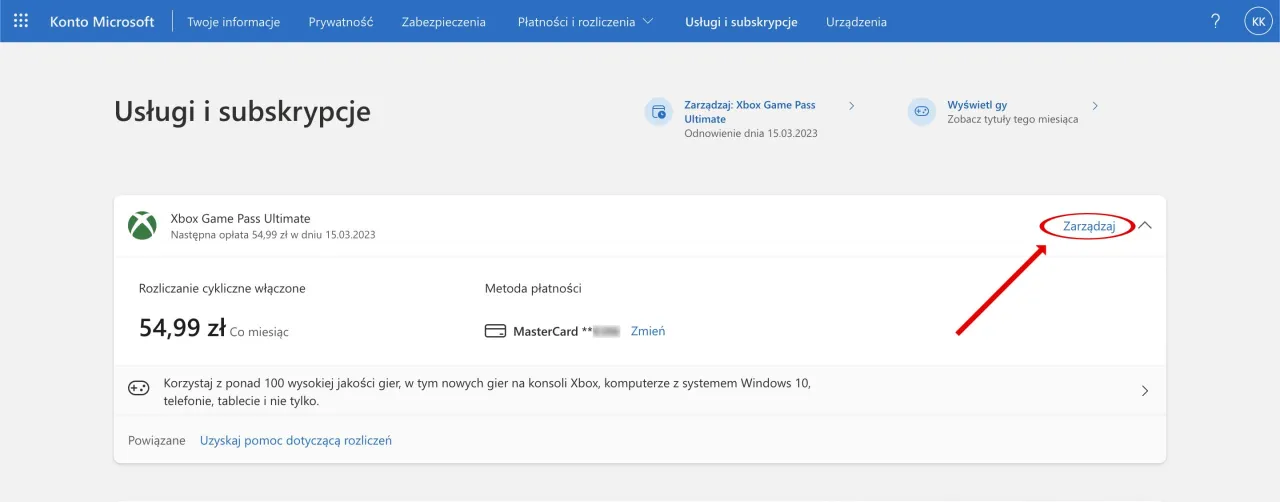This screenshot has height=502, width=1280.
Task: Click the Zarządzaj link for Game Pass
Action: pos(1089,226)
